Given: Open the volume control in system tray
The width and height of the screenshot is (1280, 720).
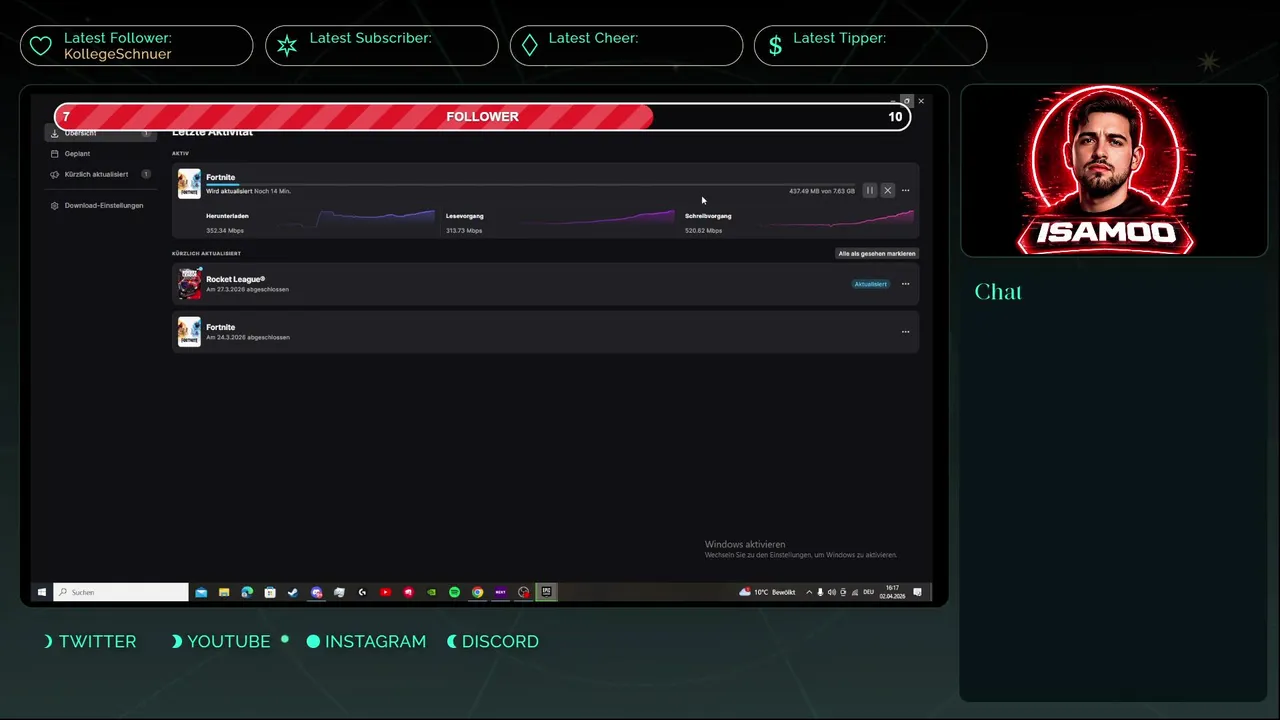Looking at the screenshot, I should (832, 592).
